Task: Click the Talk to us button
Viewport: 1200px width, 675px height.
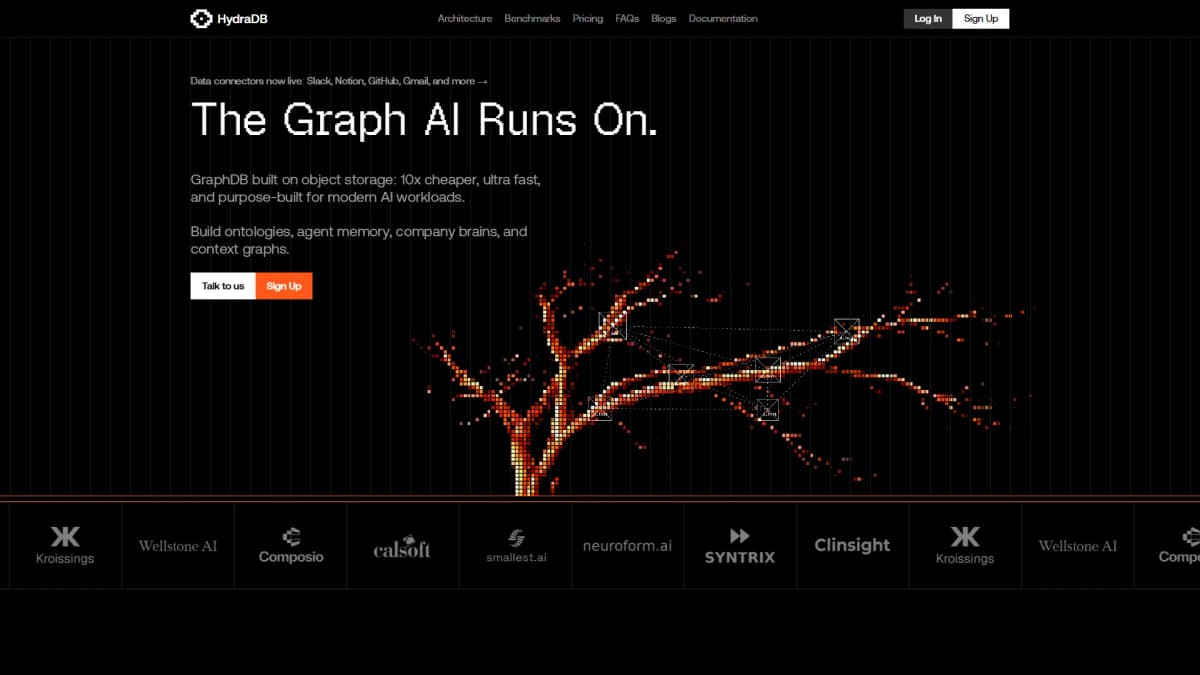Action: click(223, 286)
